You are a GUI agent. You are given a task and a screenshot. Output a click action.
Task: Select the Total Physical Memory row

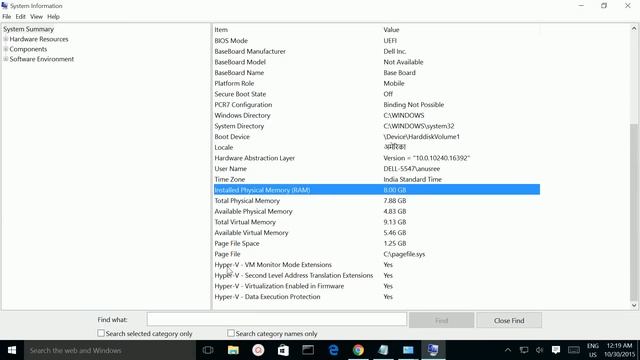point(377,201)
